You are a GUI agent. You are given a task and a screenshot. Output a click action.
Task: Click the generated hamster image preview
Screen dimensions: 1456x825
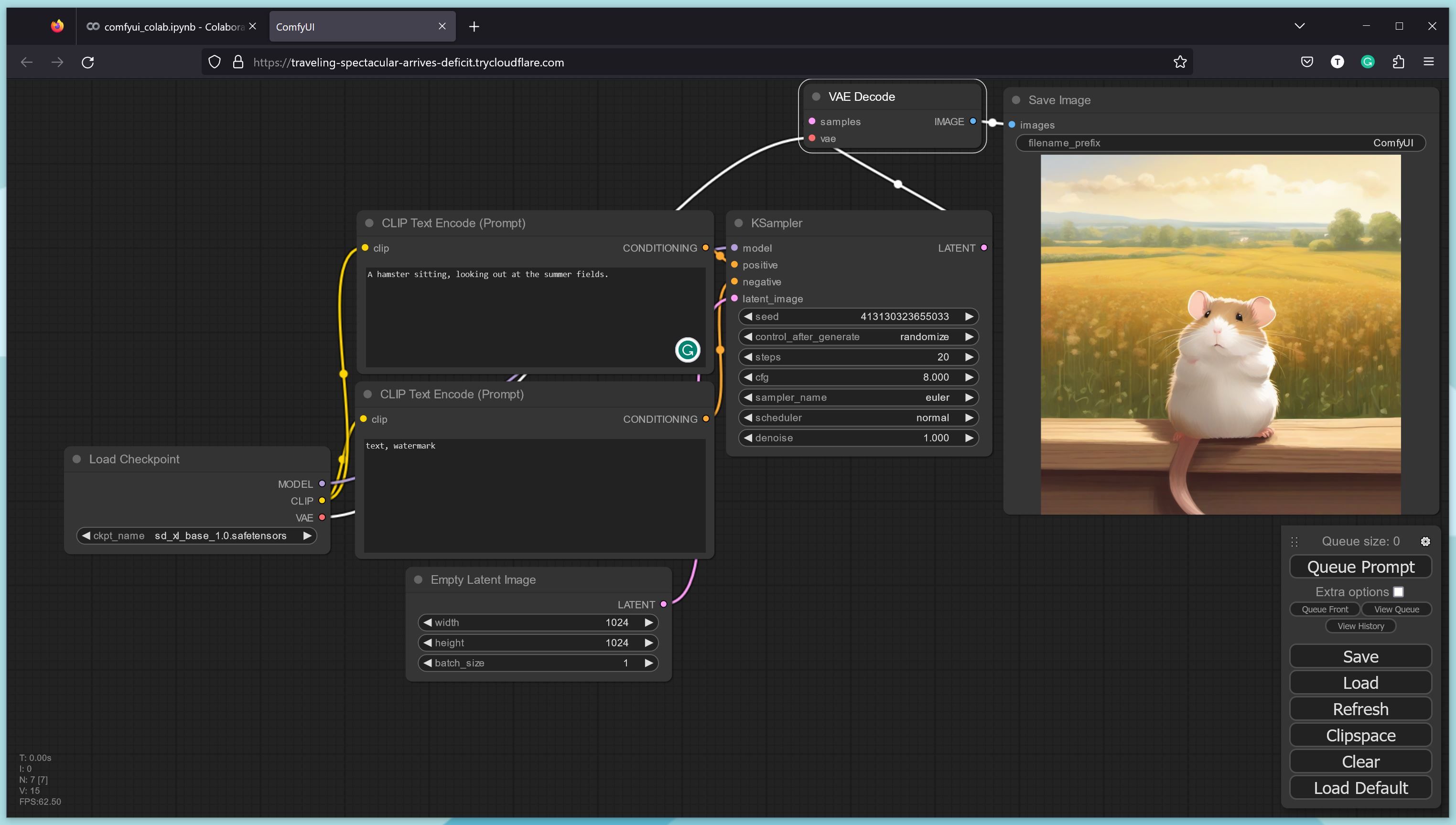[x=1220, y=334]
